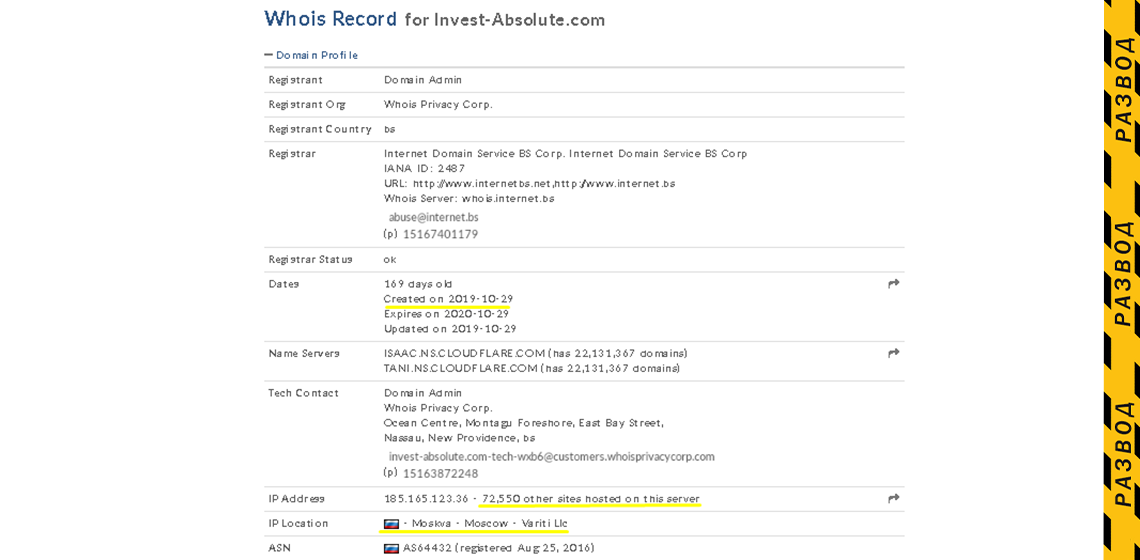Click the registrar phone number 15167401179

pyautogui.click(x=441, y=234)
